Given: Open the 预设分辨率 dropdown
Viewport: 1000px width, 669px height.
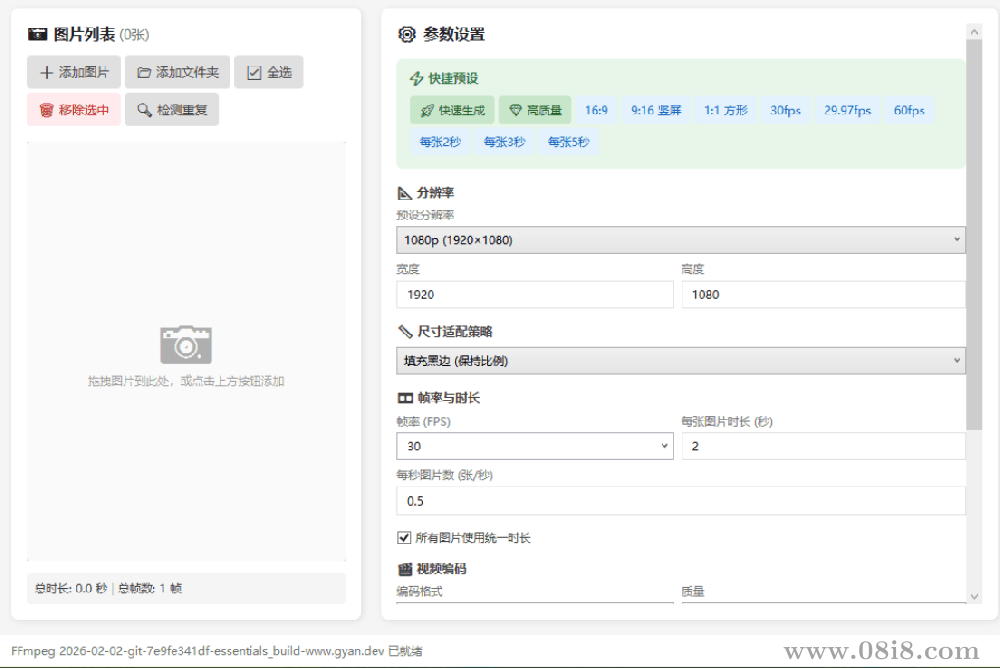Looking at the screenshot, I should 681,240.
